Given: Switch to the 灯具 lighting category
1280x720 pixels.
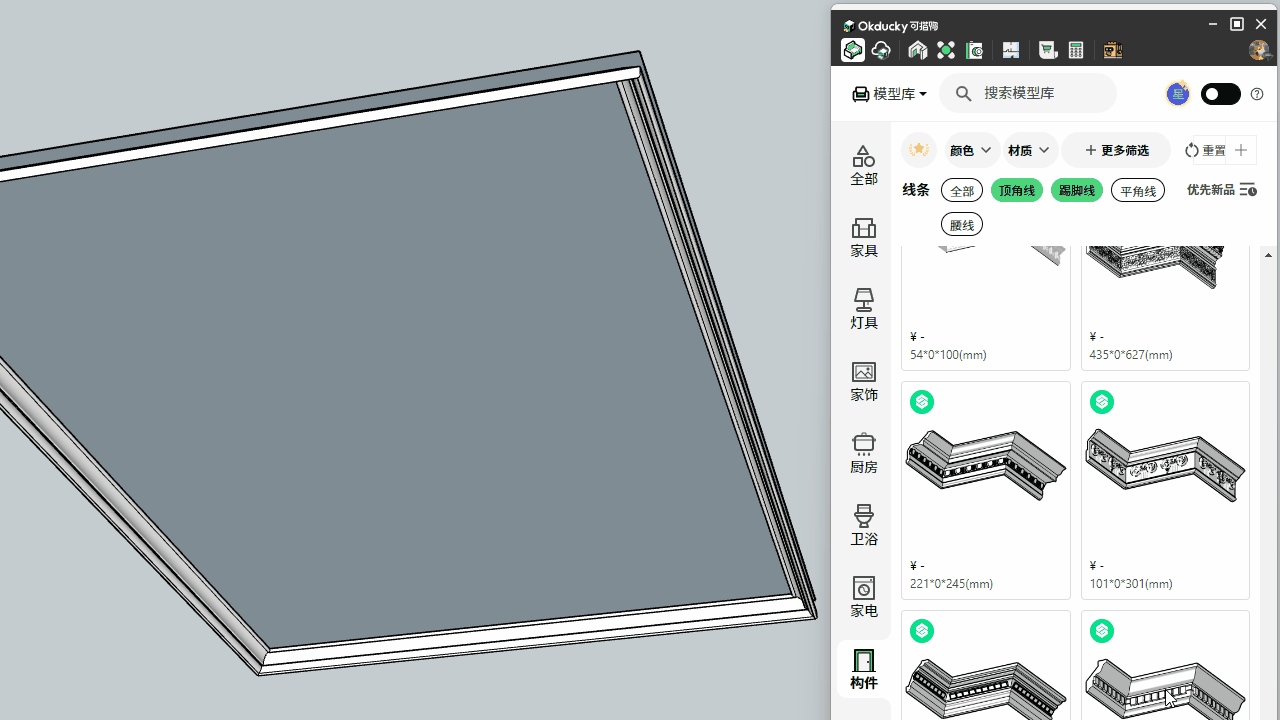Looking at the screenshot, I should 864,310.
